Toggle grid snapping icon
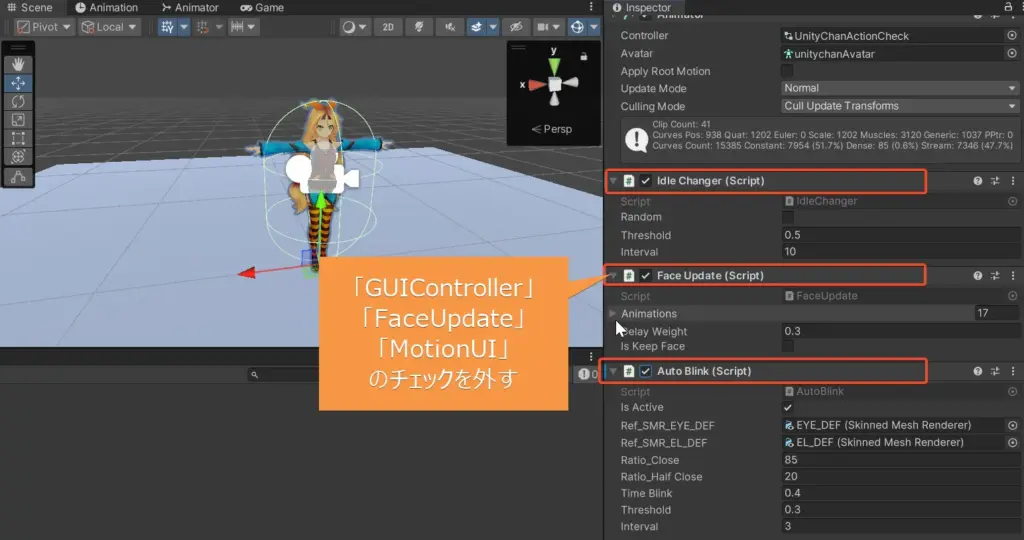The image size is (1024, 540). pos(203,27)
